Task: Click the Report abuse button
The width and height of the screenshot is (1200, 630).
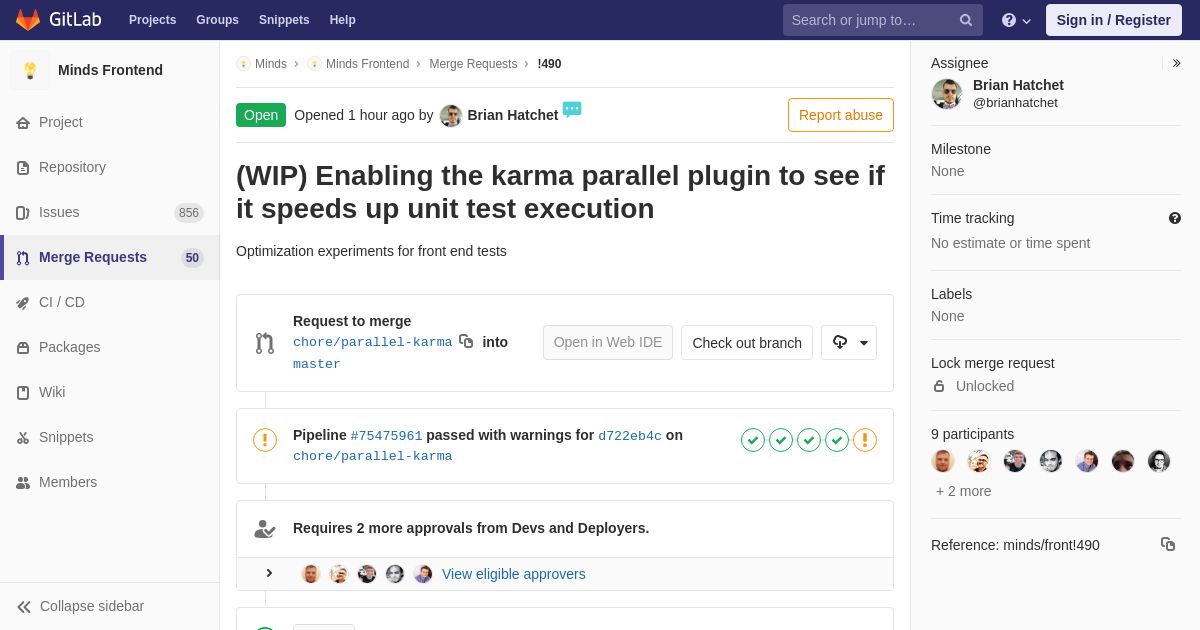Action: [841, 115]
